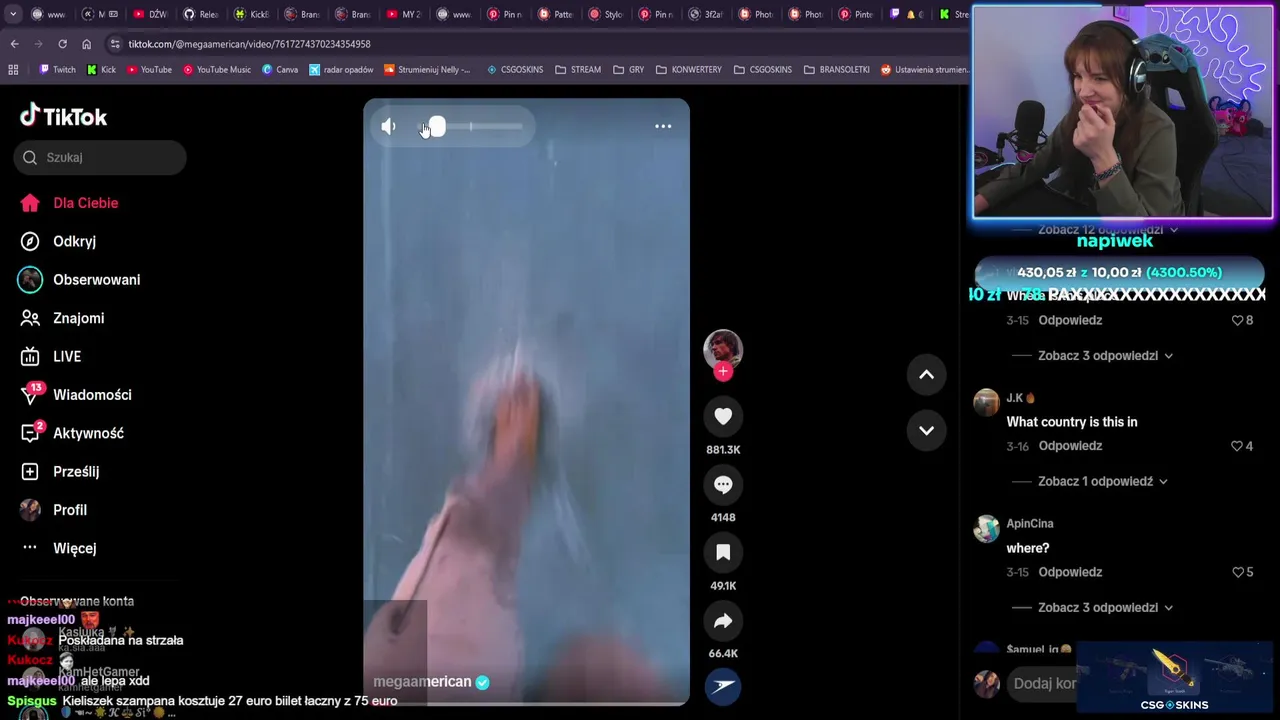Open the browser home page
Viewport: 1280px width, 720px height.
pos(86,44)
